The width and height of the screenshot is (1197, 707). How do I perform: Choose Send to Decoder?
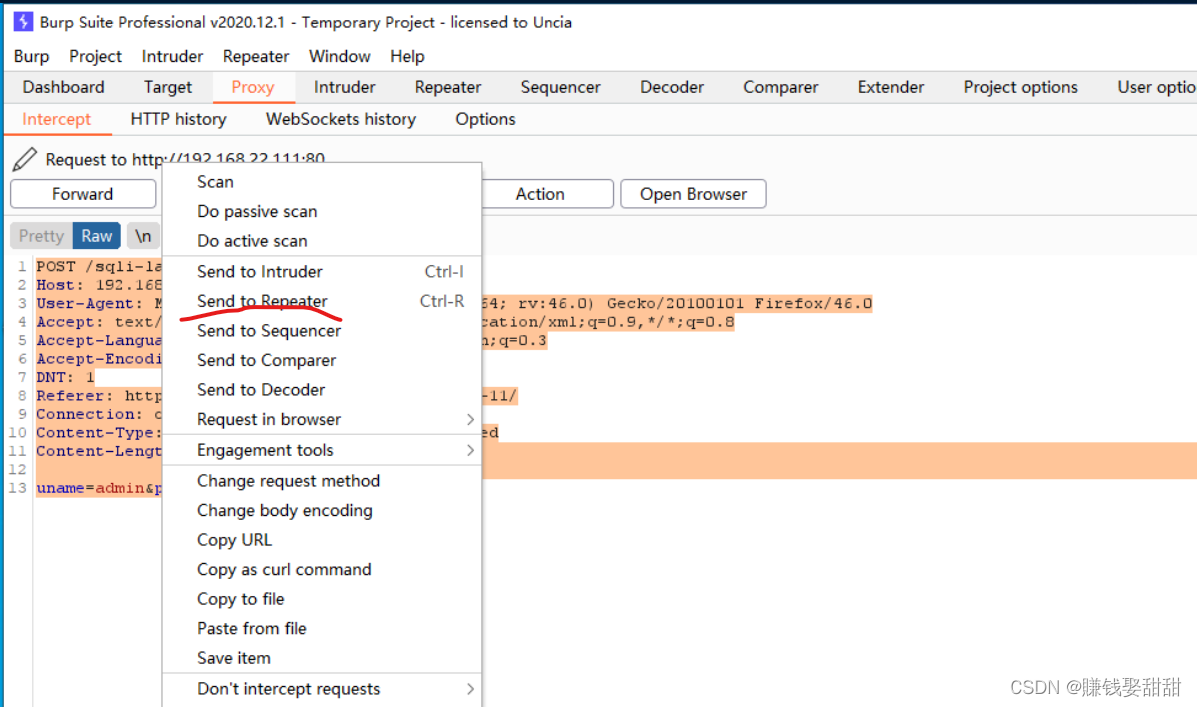(321, 390)
